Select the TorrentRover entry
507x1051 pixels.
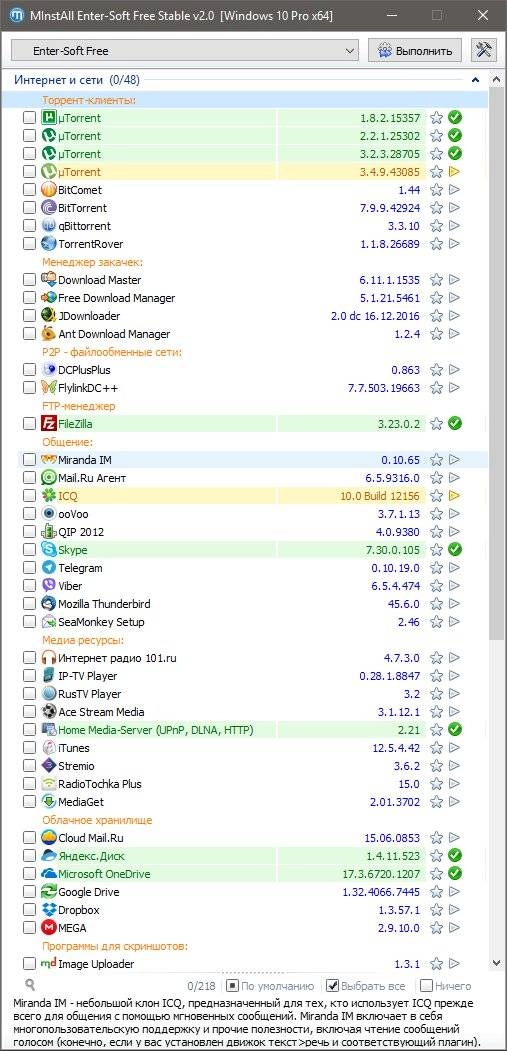[x=91, y=244]
